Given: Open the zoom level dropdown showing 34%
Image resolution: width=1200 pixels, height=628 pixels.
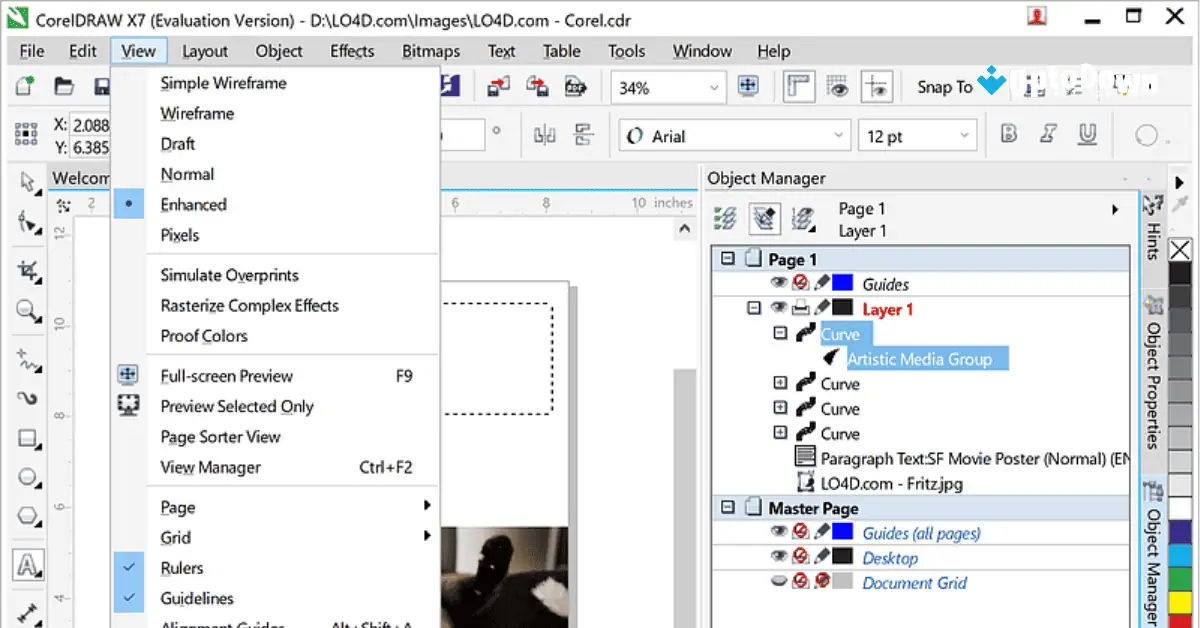Looking at the screenshot, I should pos(714,87).
